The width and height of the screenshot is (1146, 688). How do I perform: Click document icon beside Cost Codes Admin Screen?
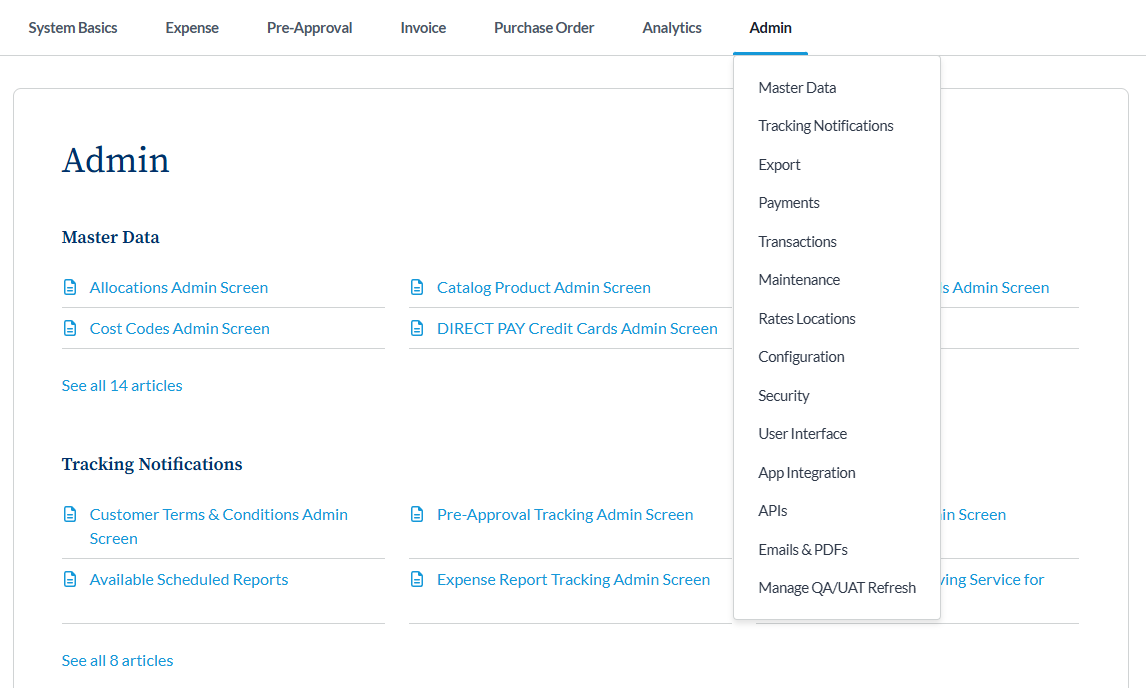click(x=70, y=329)
